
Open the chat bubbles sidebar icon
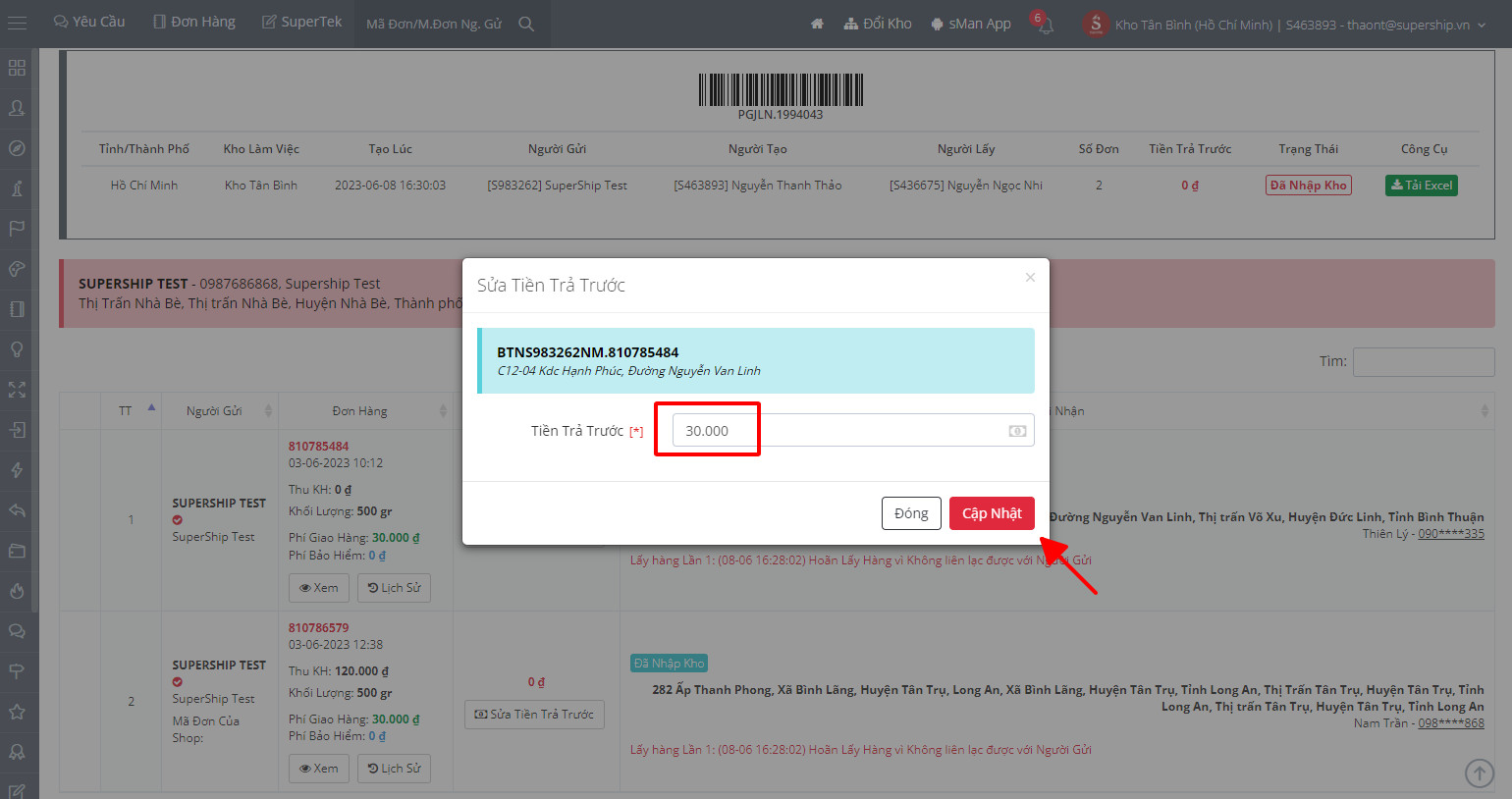17,631
